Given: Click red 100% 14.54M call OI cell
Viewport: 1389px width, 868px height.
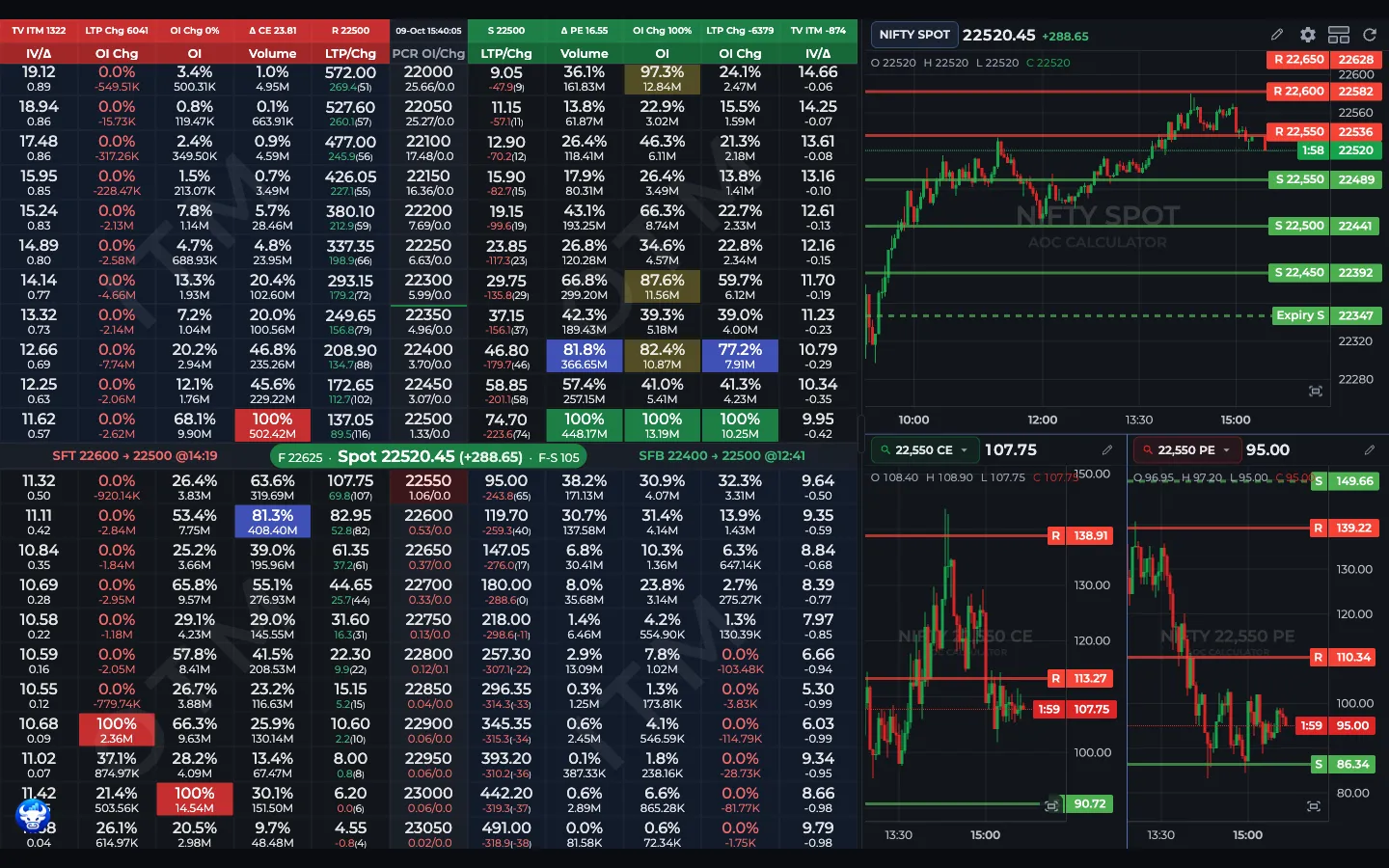Looking at the screenshot, I should tap(195, 800).
